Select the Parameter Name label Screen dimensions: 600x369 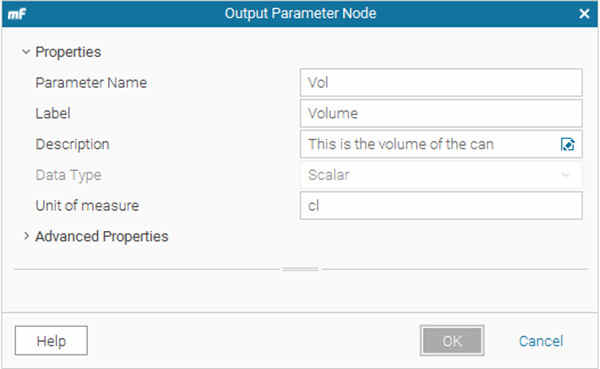pos(91,83)
